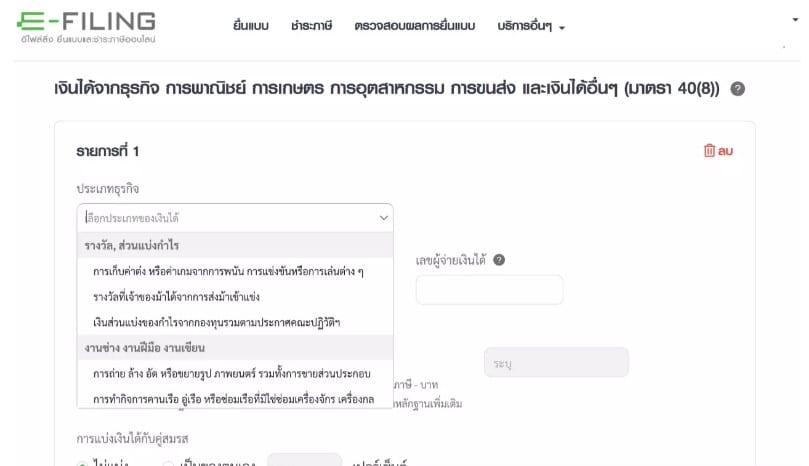Select the เป็นของตนเอง radio button
The image size is (809, 466).
[x=168, y=464]
